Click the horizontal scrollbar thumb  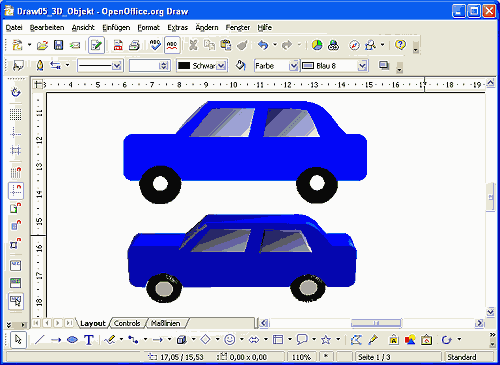pos(376,323)
